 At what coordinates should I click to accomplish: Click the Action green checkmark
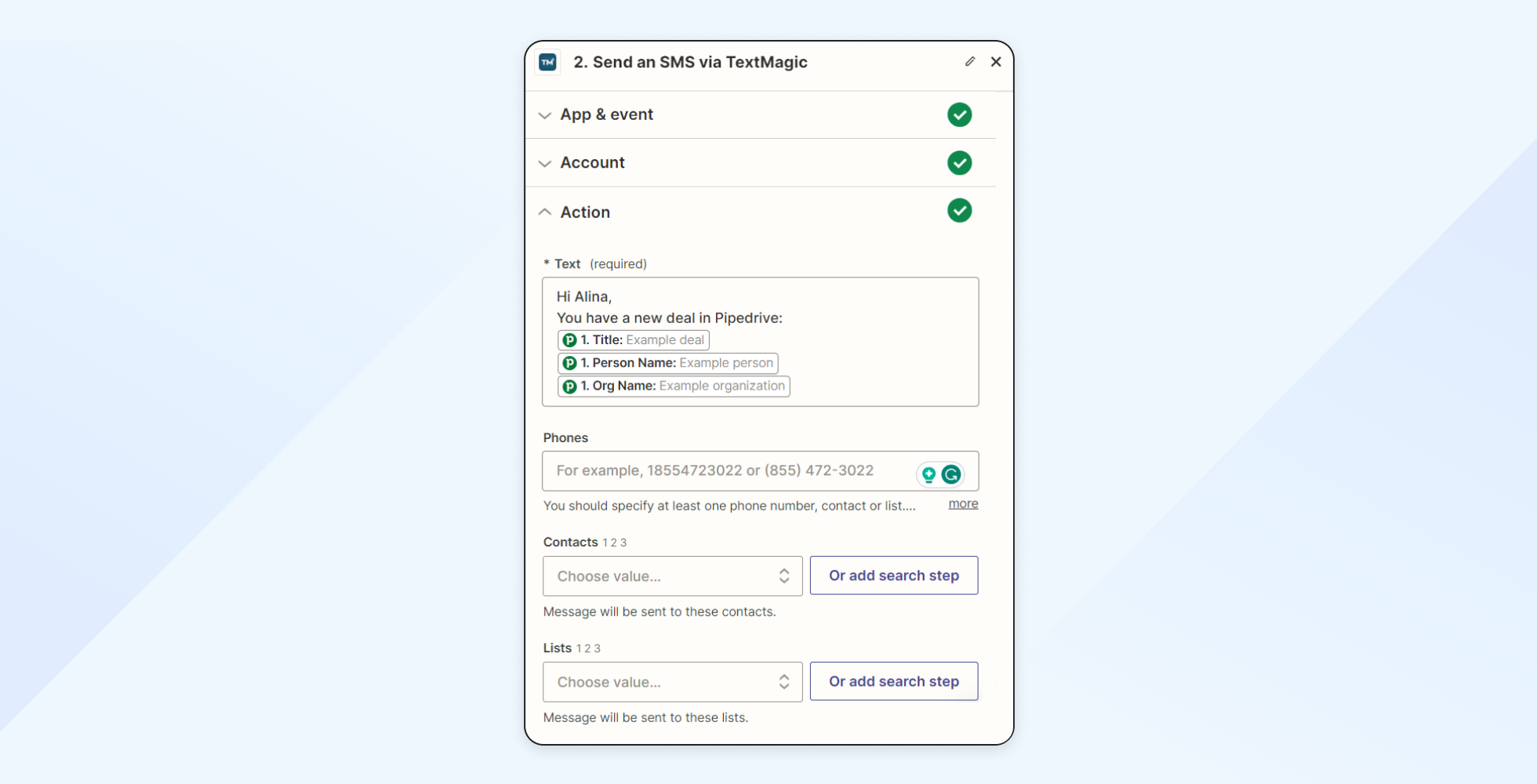pyautogui.click(x=959, y=210)
